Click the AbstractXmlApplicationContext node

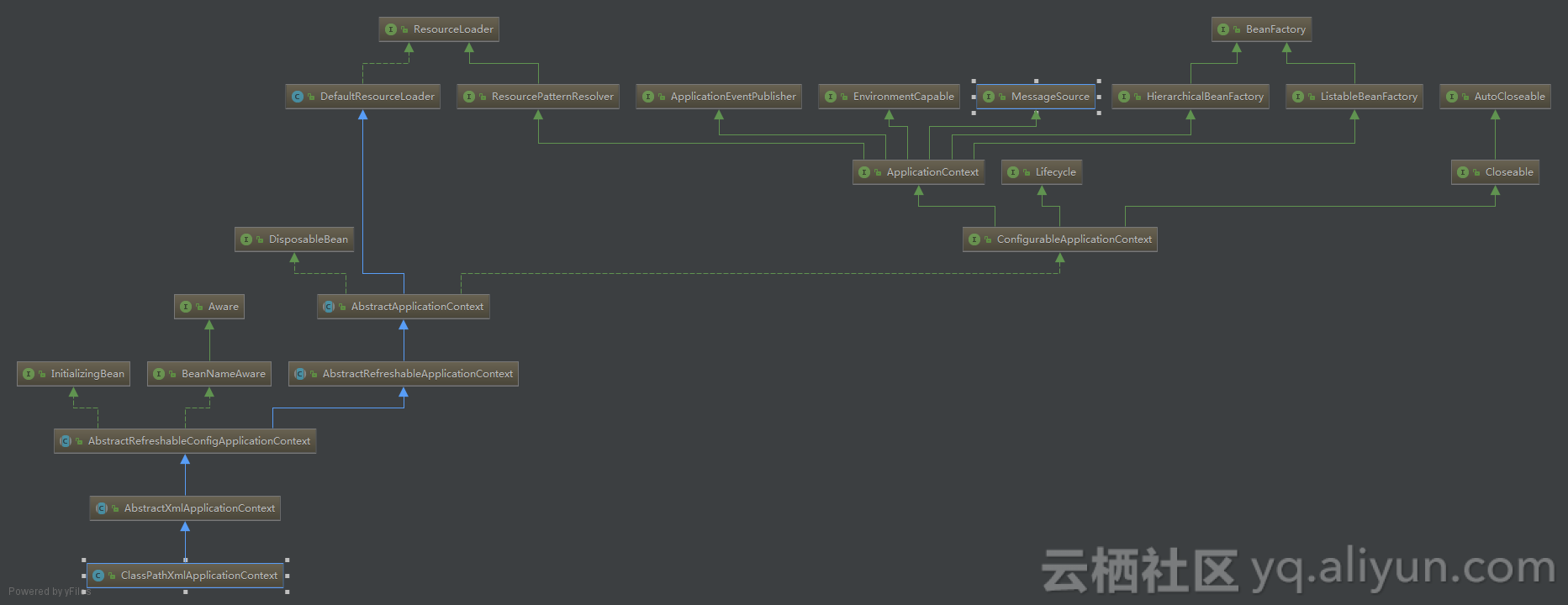[185, 508]
